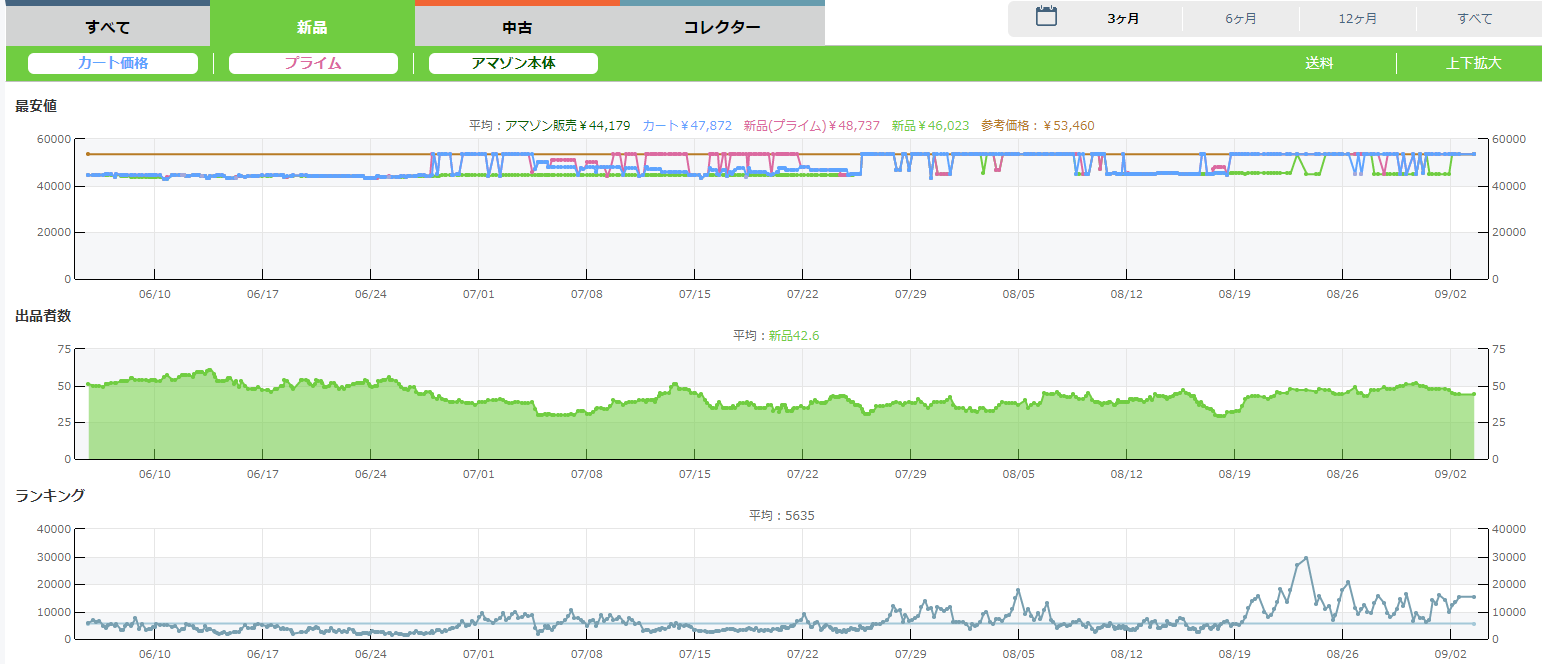Click the カート ¥47,872 legend entry
This screenshot has height=664, width=1542.
(687, 126)
